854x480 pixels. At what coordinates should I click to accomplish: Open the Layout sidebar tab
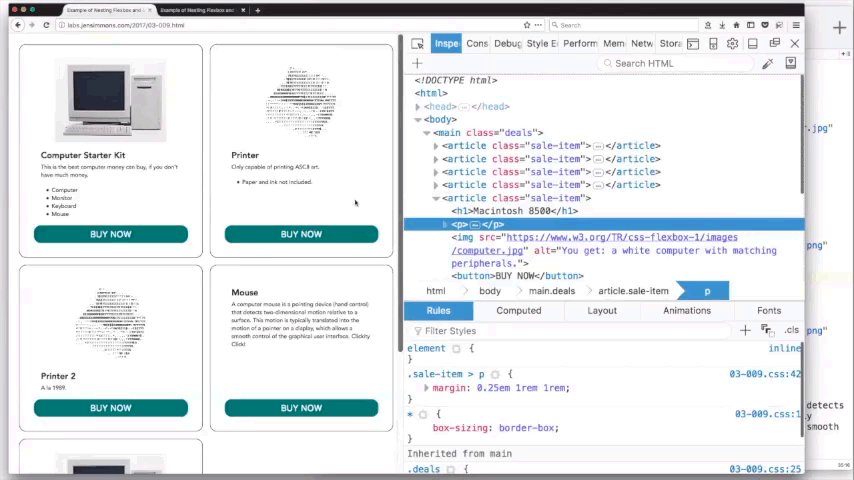coord(602,311)
